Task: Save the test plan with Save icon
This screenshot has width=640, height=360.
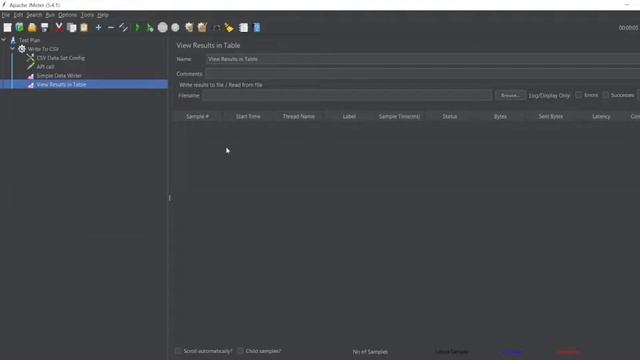Action: point(45,27)
